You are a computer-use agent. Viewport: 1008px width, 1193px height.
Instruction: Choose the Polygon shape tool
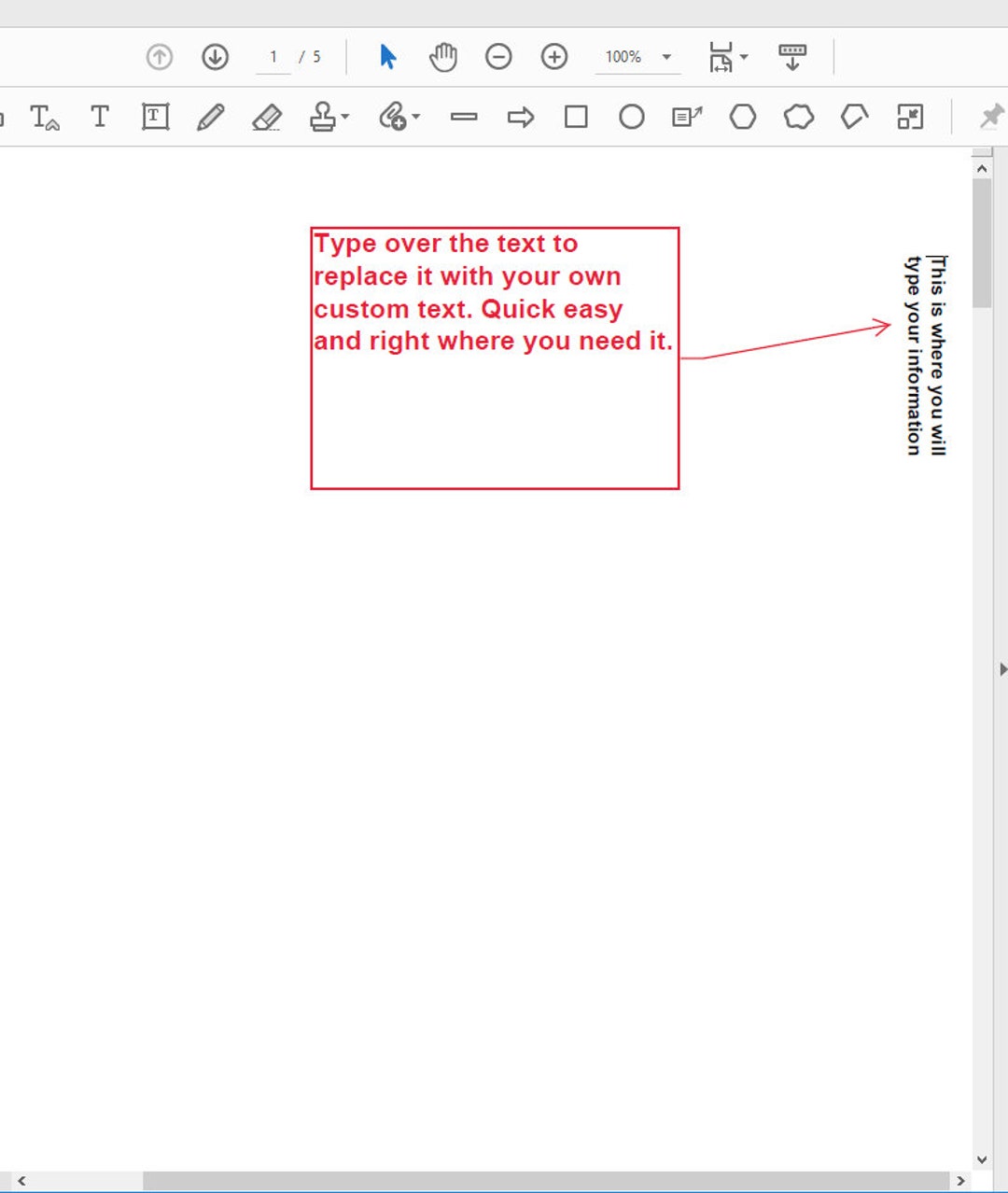pyautogui.click(x=743, y=117)
